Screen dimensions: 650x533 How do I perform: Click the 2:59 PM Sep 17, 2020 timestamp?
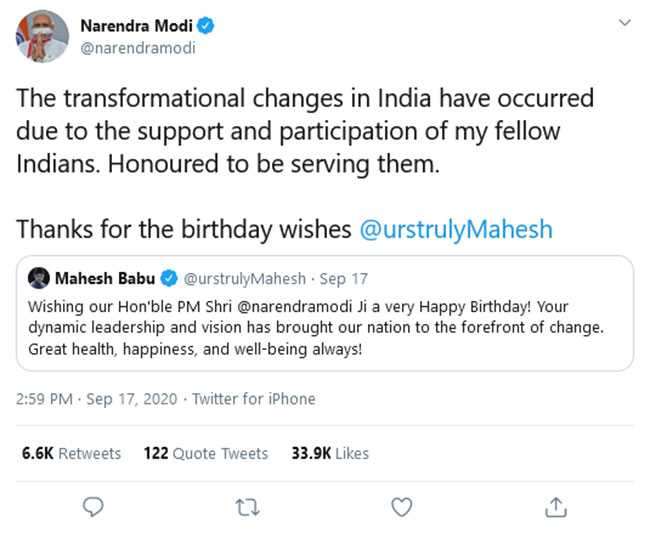click(96, 399)
